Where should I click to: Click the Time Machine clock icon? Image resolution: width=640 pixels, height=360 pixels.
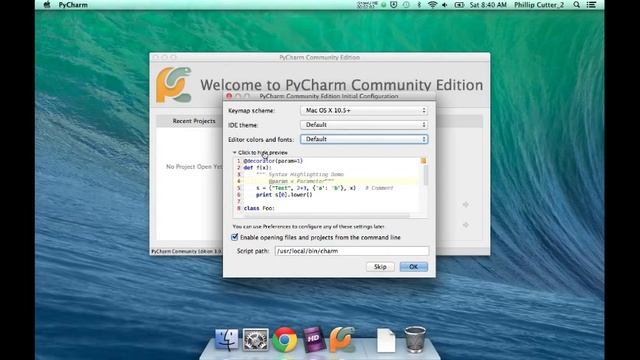point(406,5)
